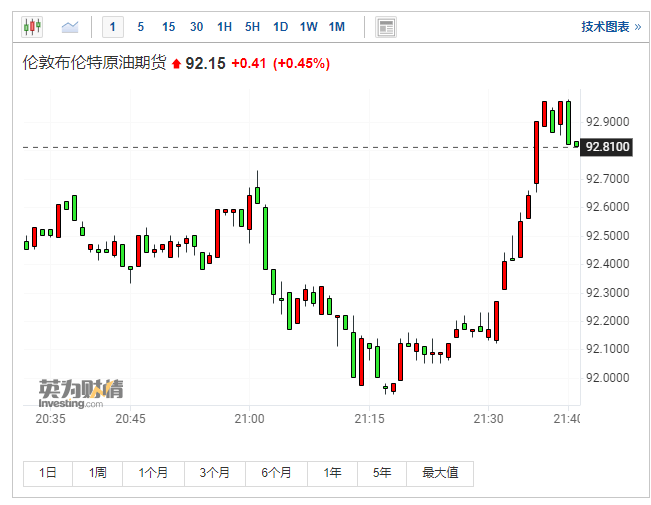Click the 21:00 time axis label
This screenshot has height=505, width=651.
249,419
